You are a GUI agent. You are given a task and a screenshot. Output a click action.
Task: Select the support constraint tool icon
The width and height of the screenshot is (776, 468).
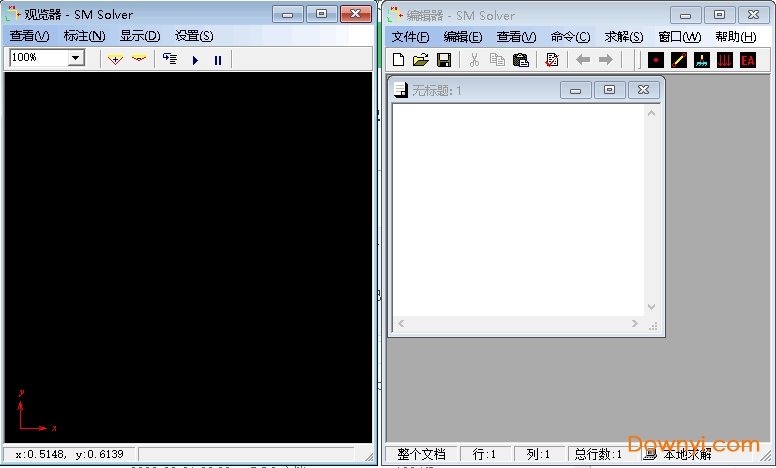[x=702, y=60]
